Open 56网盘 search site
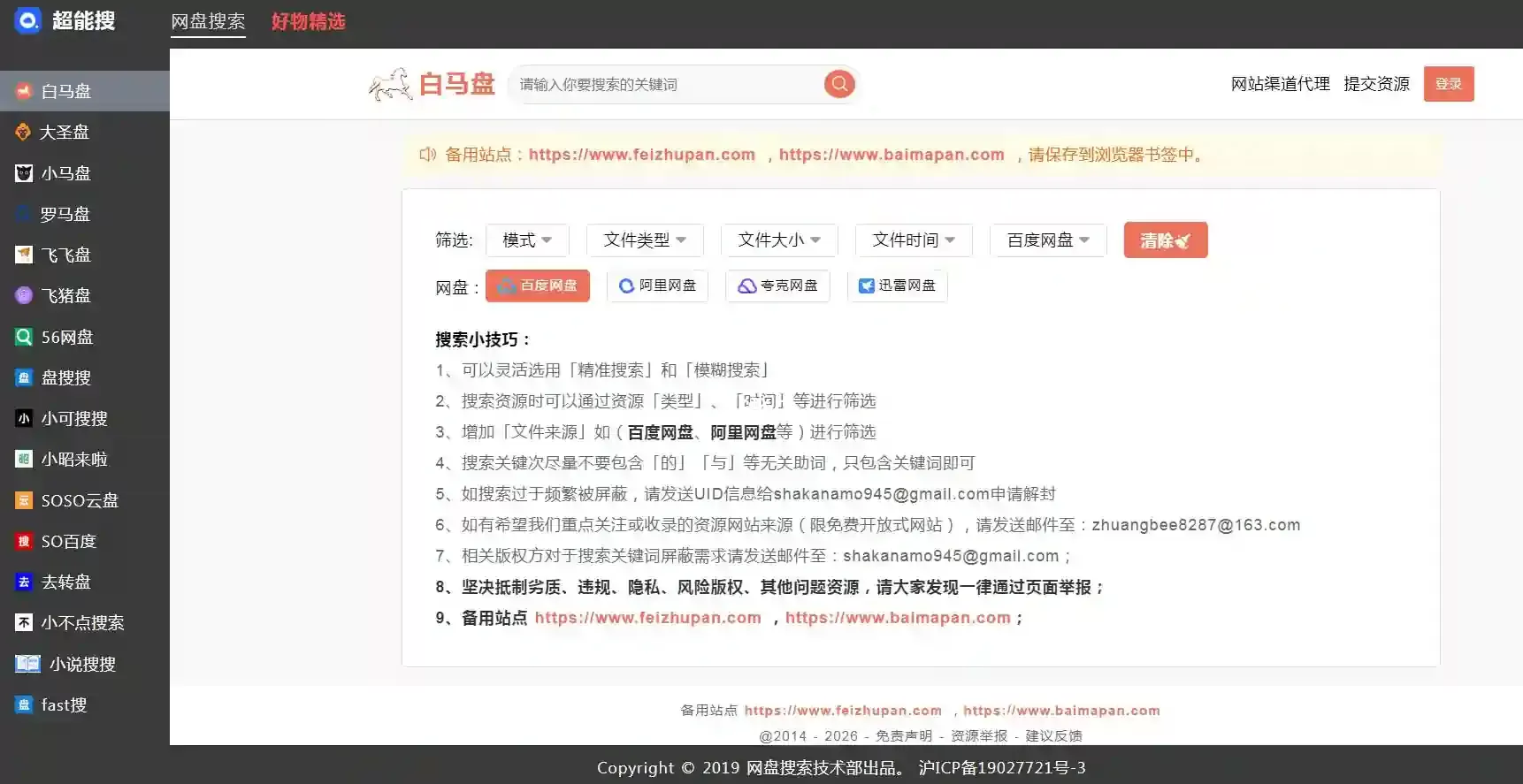 click(x=66, y=337)
